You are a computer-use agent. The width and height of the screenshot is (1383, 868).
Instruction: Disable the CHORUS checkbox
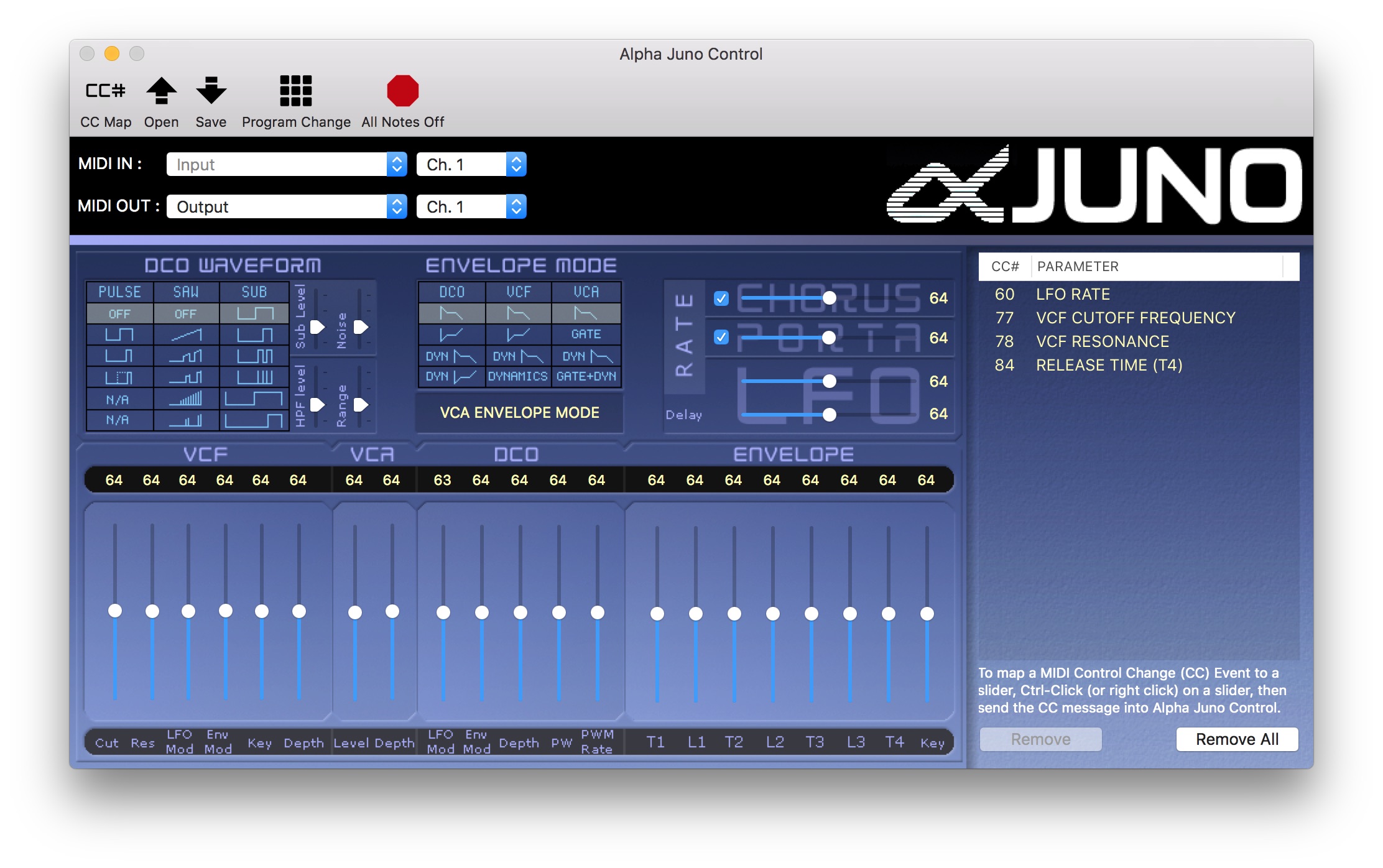click(x=722, y=299)
